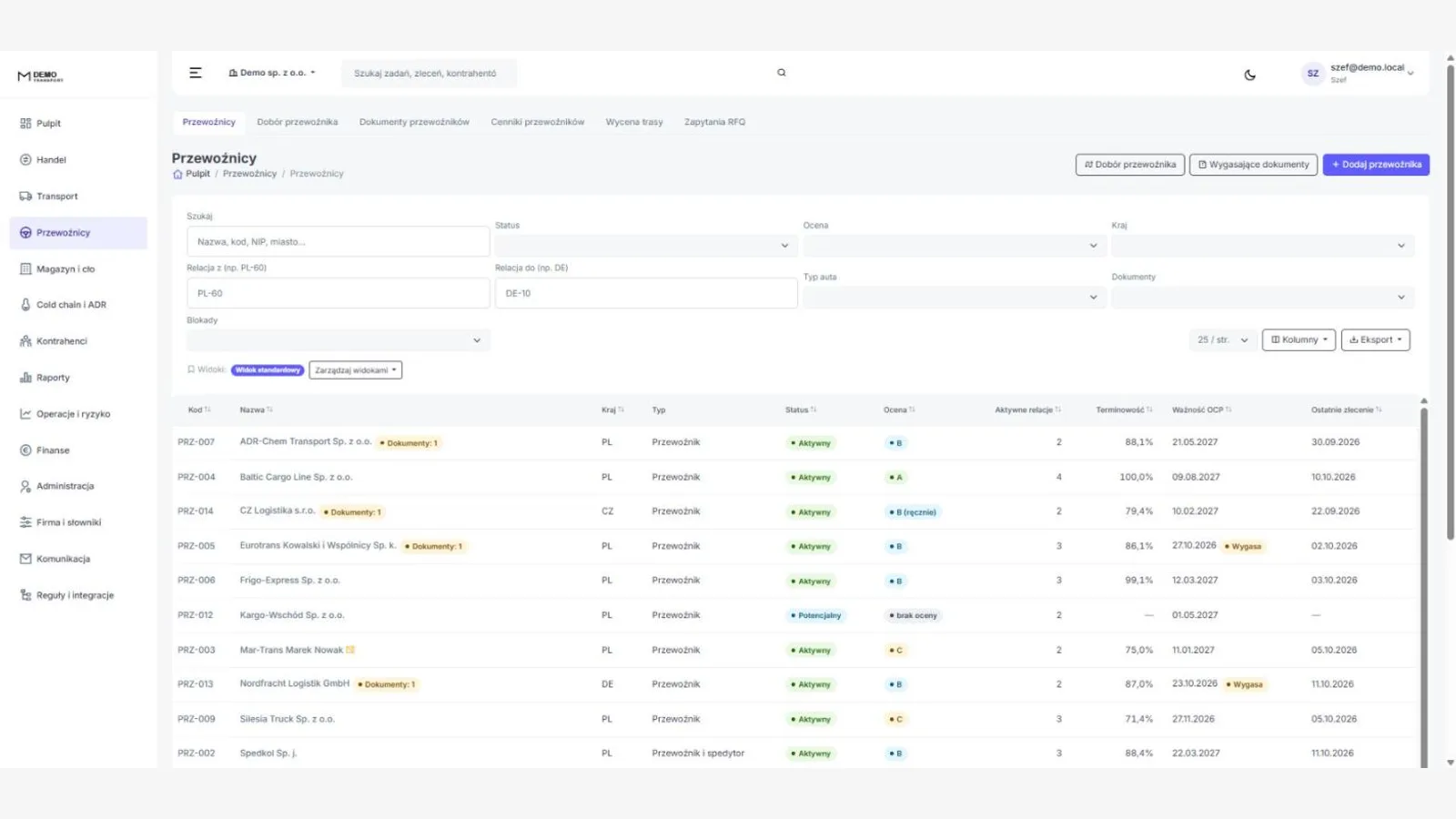
Task: Open the envelope icon by Mar-Trans Marek Nowak
Action: (x=350, y=650)
